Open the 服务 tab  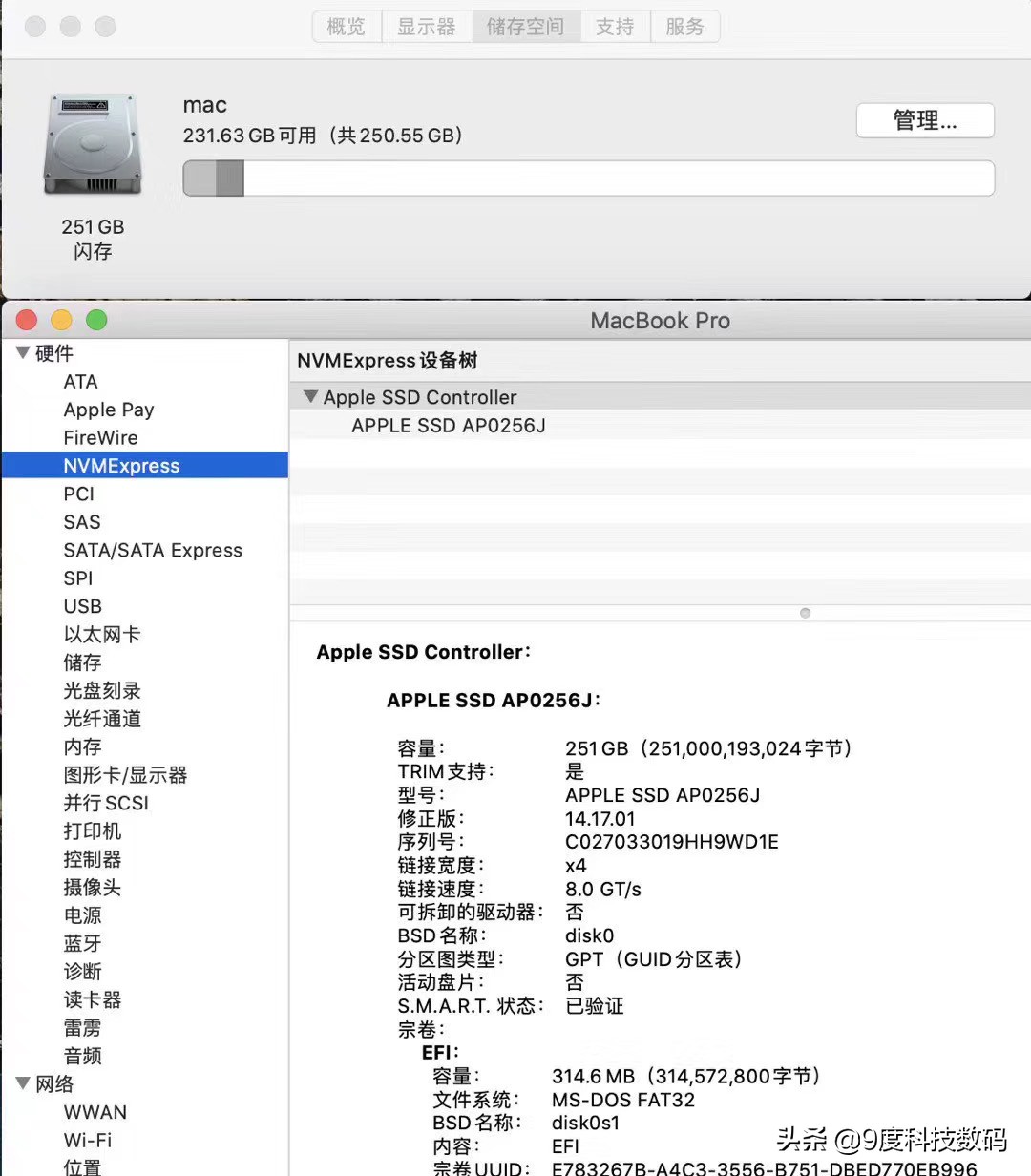tap(684, 26)
